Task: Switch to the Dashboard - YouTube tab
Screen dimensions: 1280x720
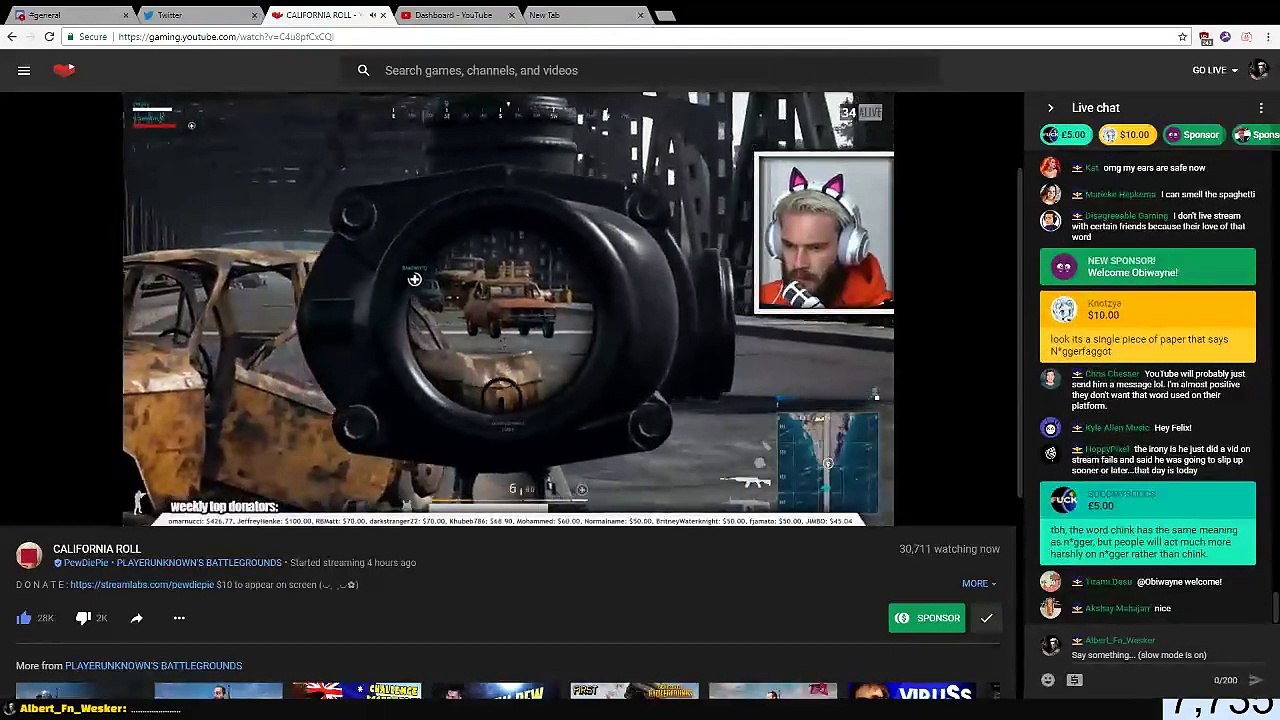Action: pos(457,15)
